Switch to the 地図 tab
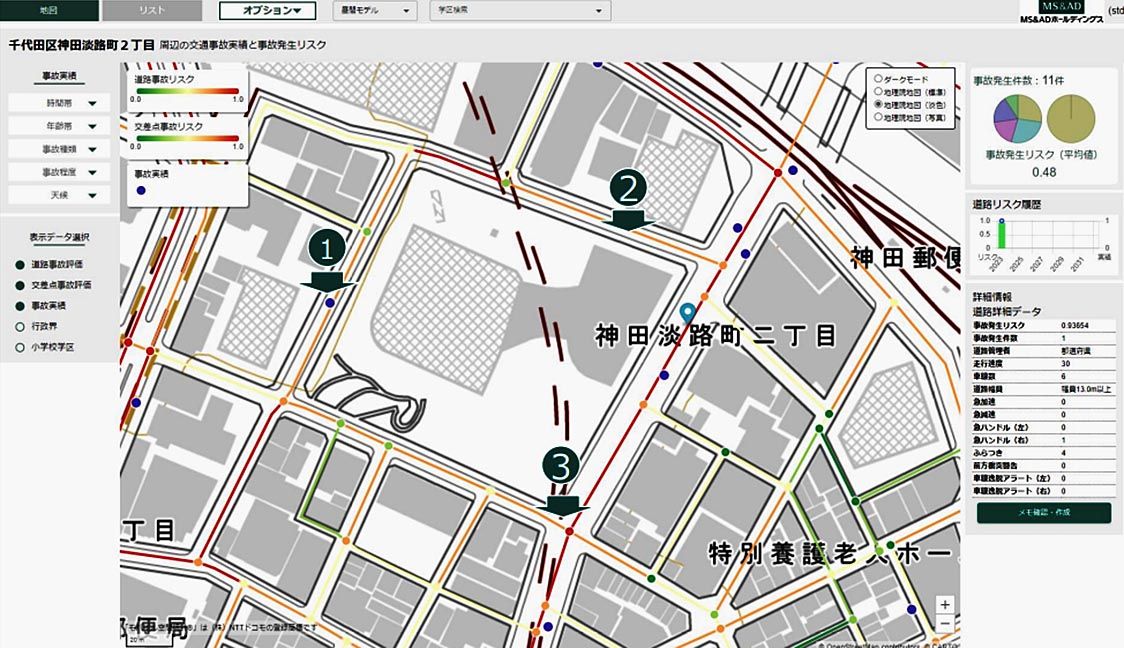This screenshot has height=648, width=1124. pyautogui.click(x=49, y=11)
